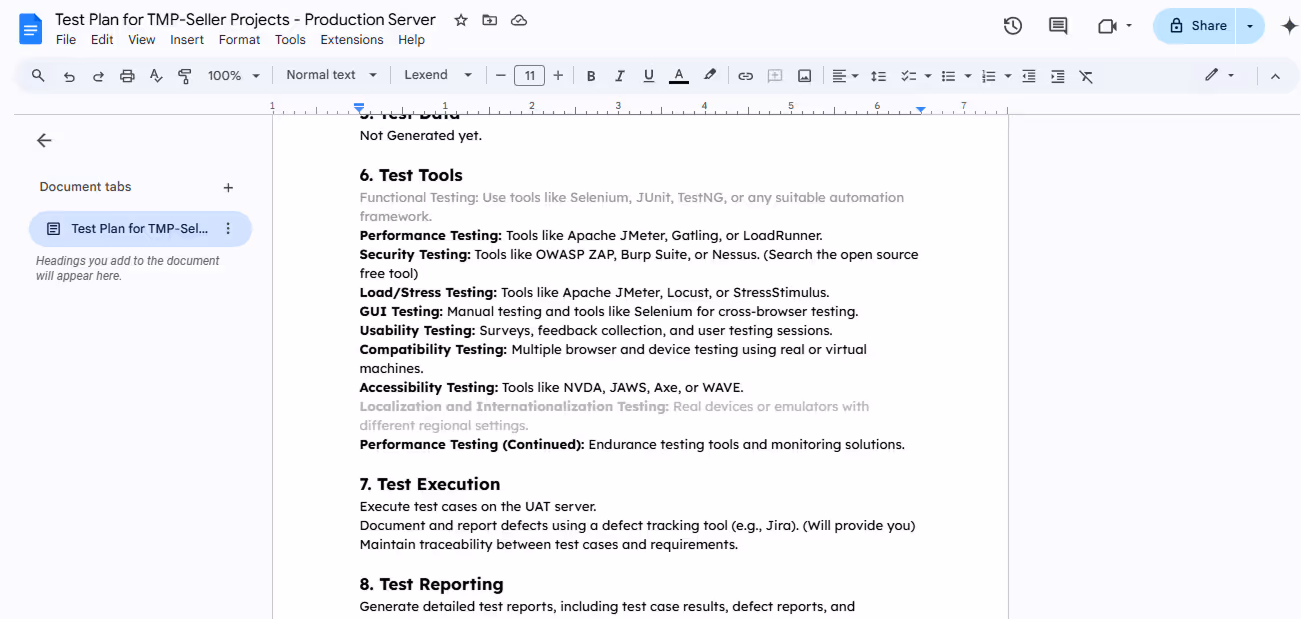The image size is (1301, 619).
Task: Close the document tabs sidebar
Action: coord(44,140)
